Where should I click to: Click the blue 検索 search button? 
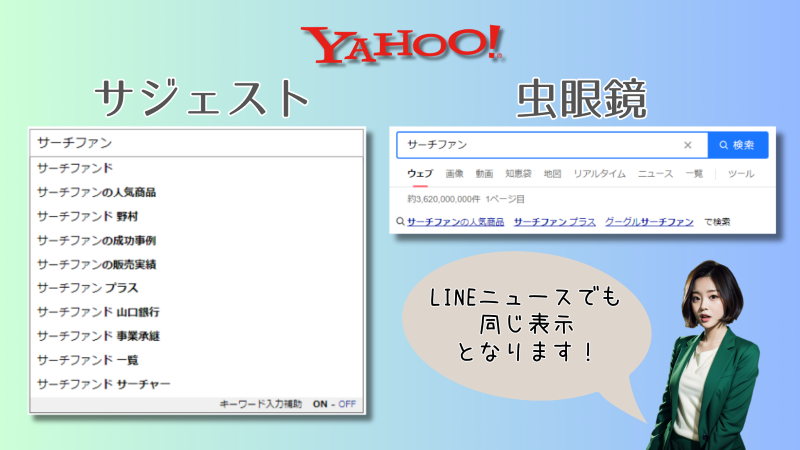[x=738, y=145]
